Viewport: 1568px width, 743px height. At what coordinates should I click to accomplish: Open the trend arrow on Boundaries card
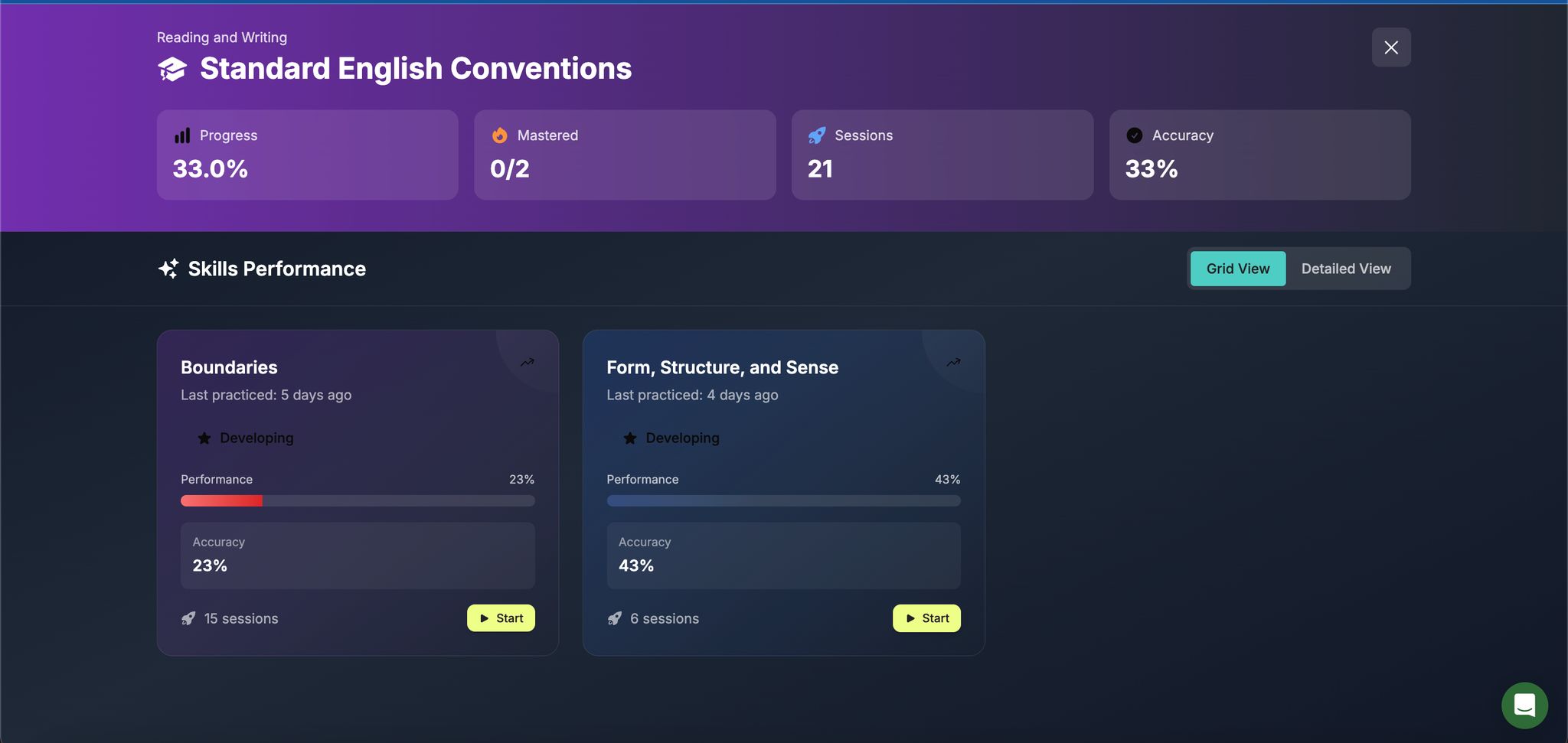click(x=528, y=362)
